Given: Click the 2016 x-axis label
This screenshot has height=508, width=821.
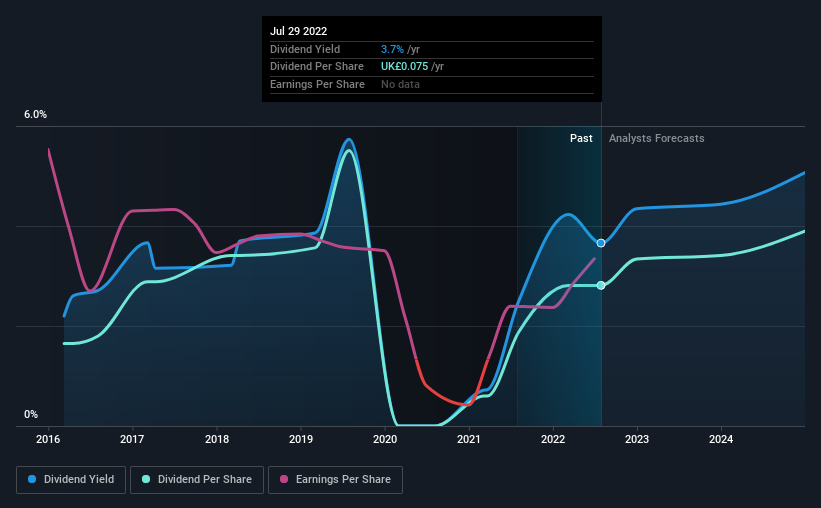Looking at the screenshot, I should tap(48, 439).
